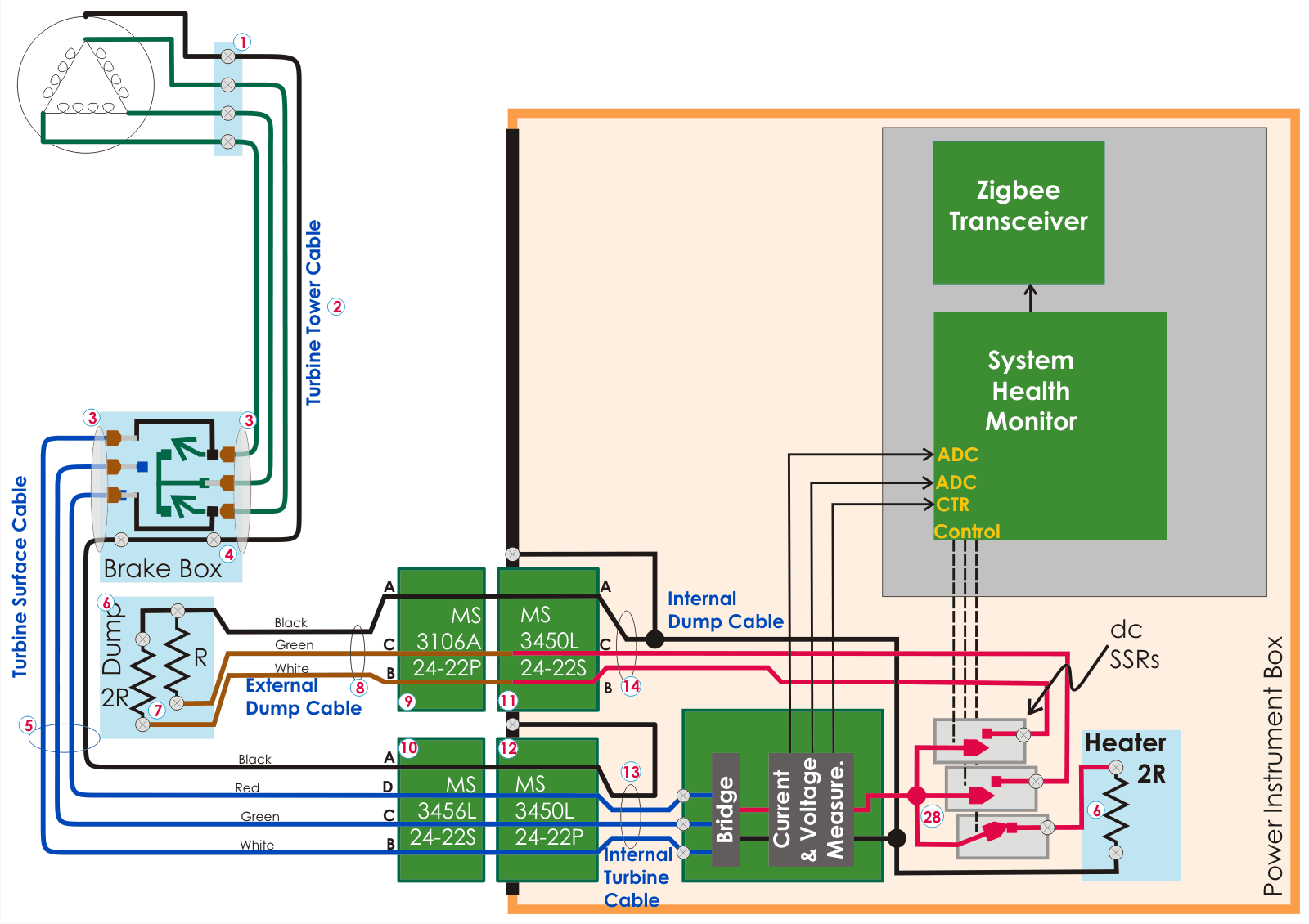This screenshot has height=924, width=1309.
Task: Select callout number 4 at the Brake Box
Action: point(229,554)
